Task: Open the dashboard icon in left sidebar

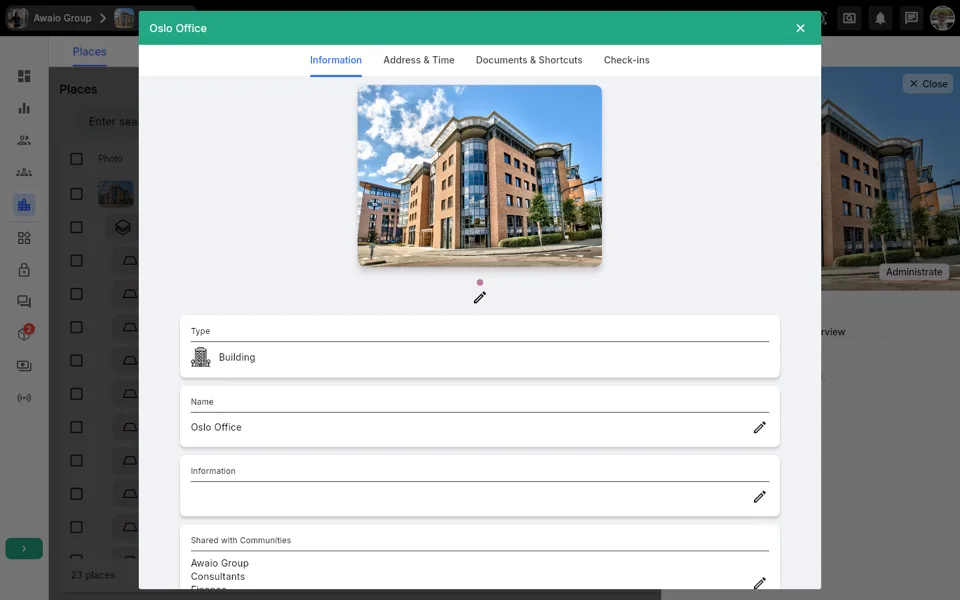Action: [24, 76]
